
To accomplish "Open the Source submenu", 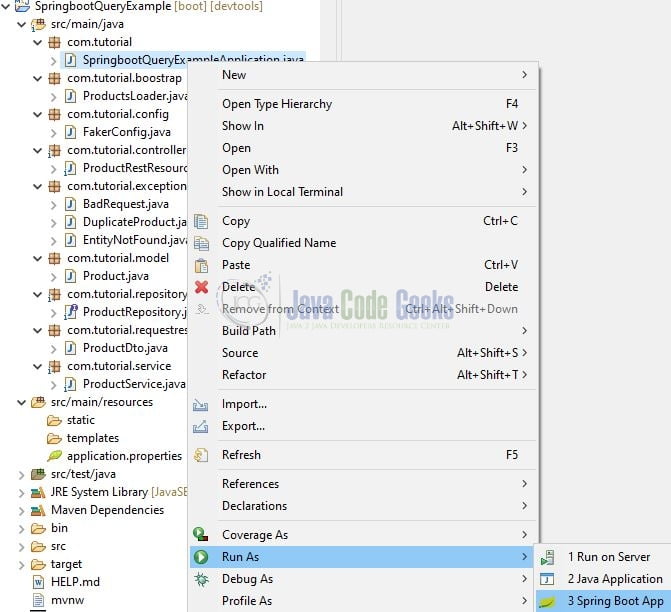I will pos(364,353).
